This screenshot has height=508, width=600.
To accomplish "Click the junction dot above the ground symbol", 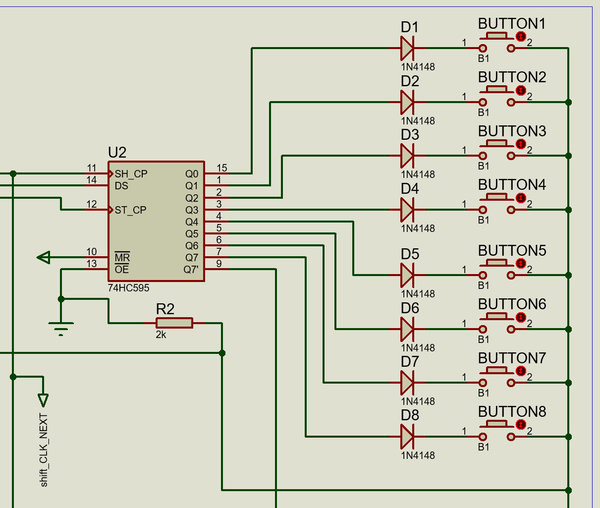I will click(x=61, y=299).
